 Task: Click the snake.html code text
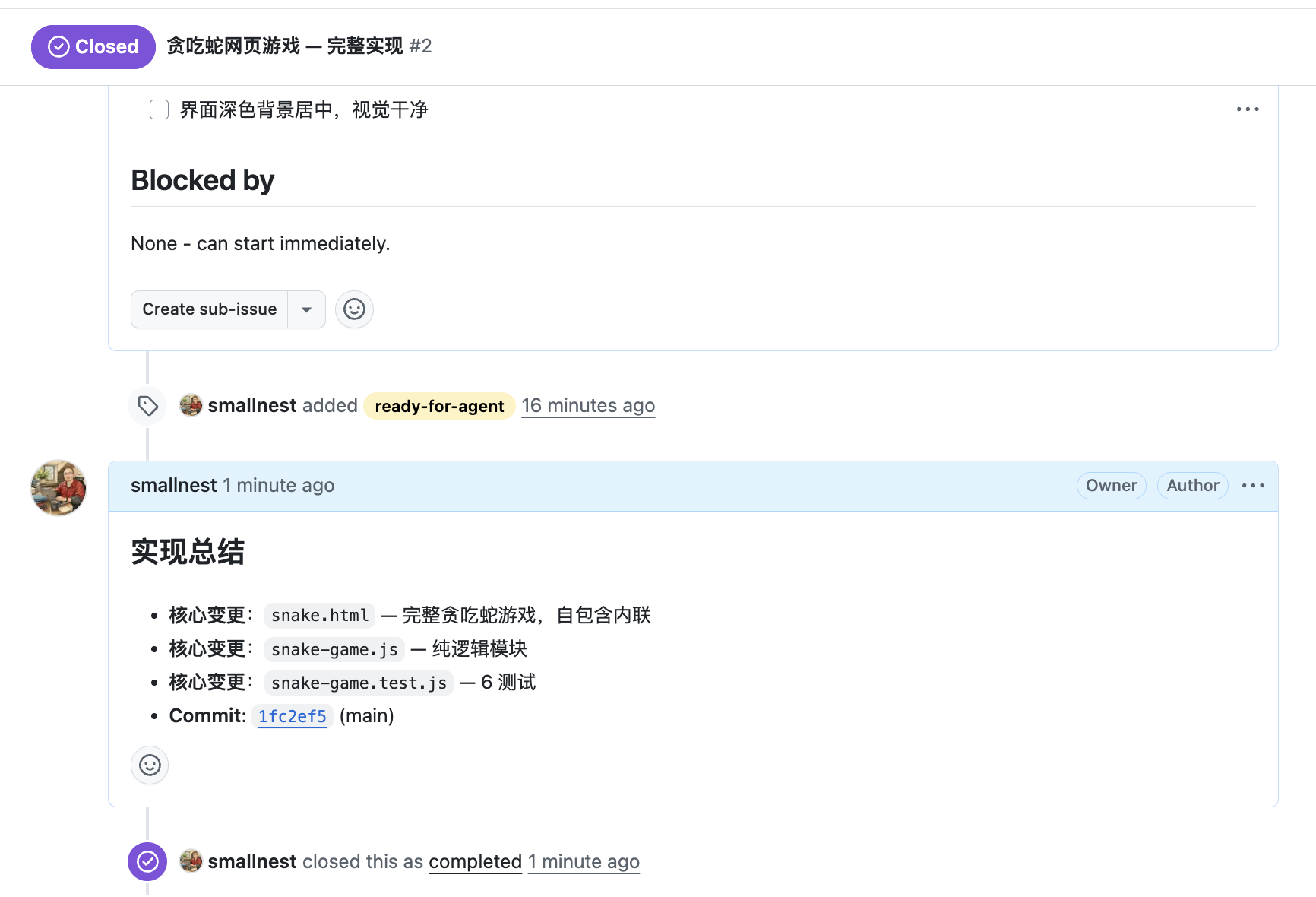tap(320, 616)
